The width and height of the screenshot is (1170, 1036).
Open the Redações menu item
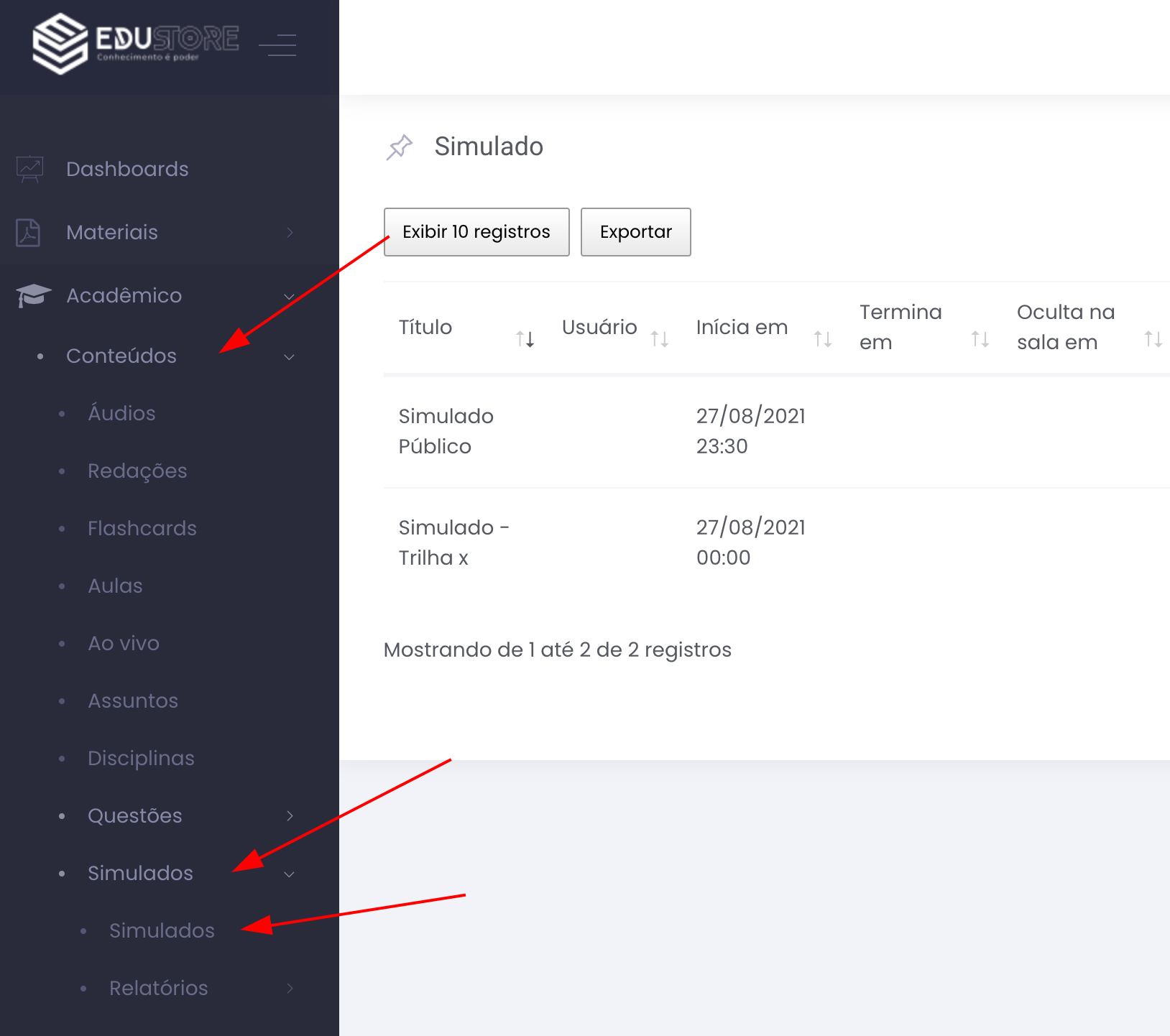(x=137, y=471)
